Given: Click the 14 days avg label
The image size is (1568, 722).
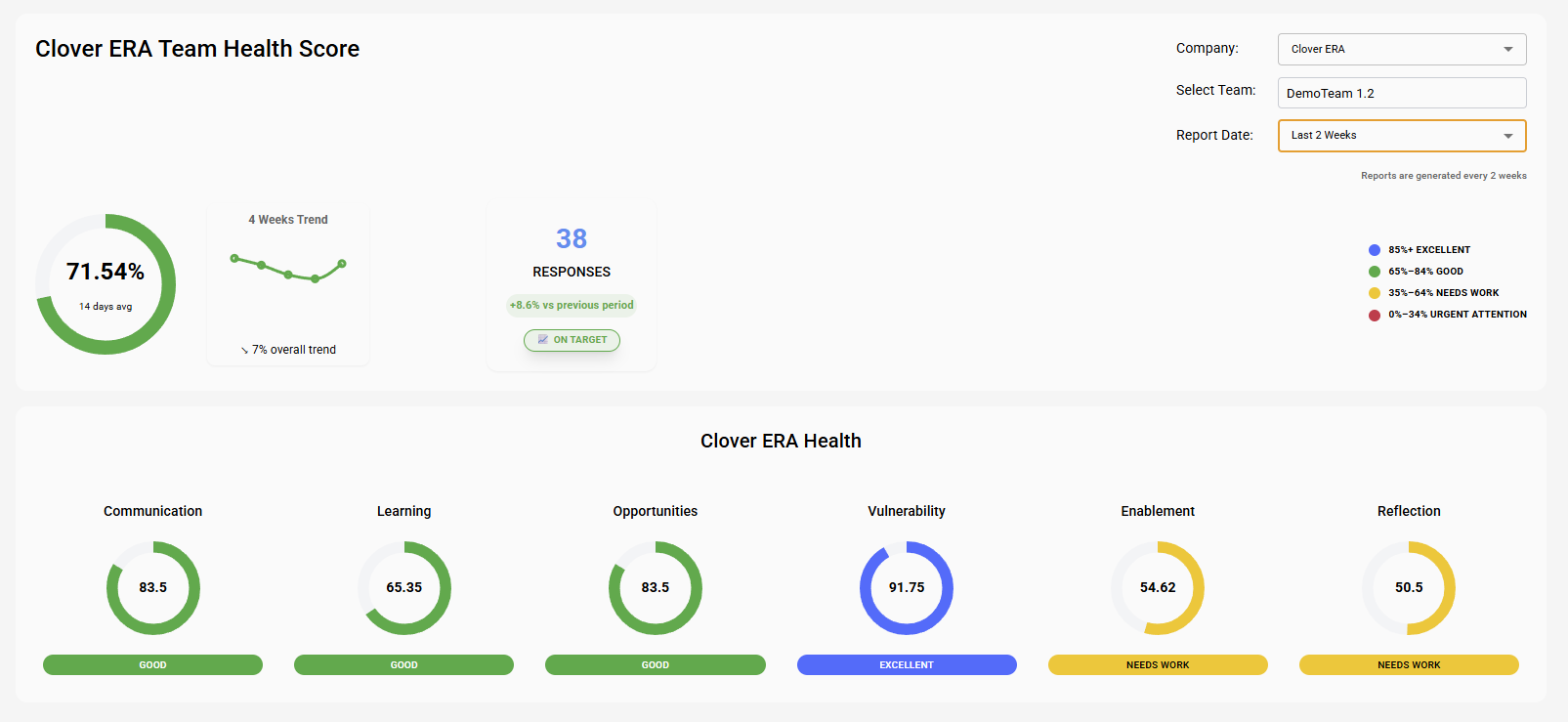Looking at the screenshot, I should click(106, 307).
